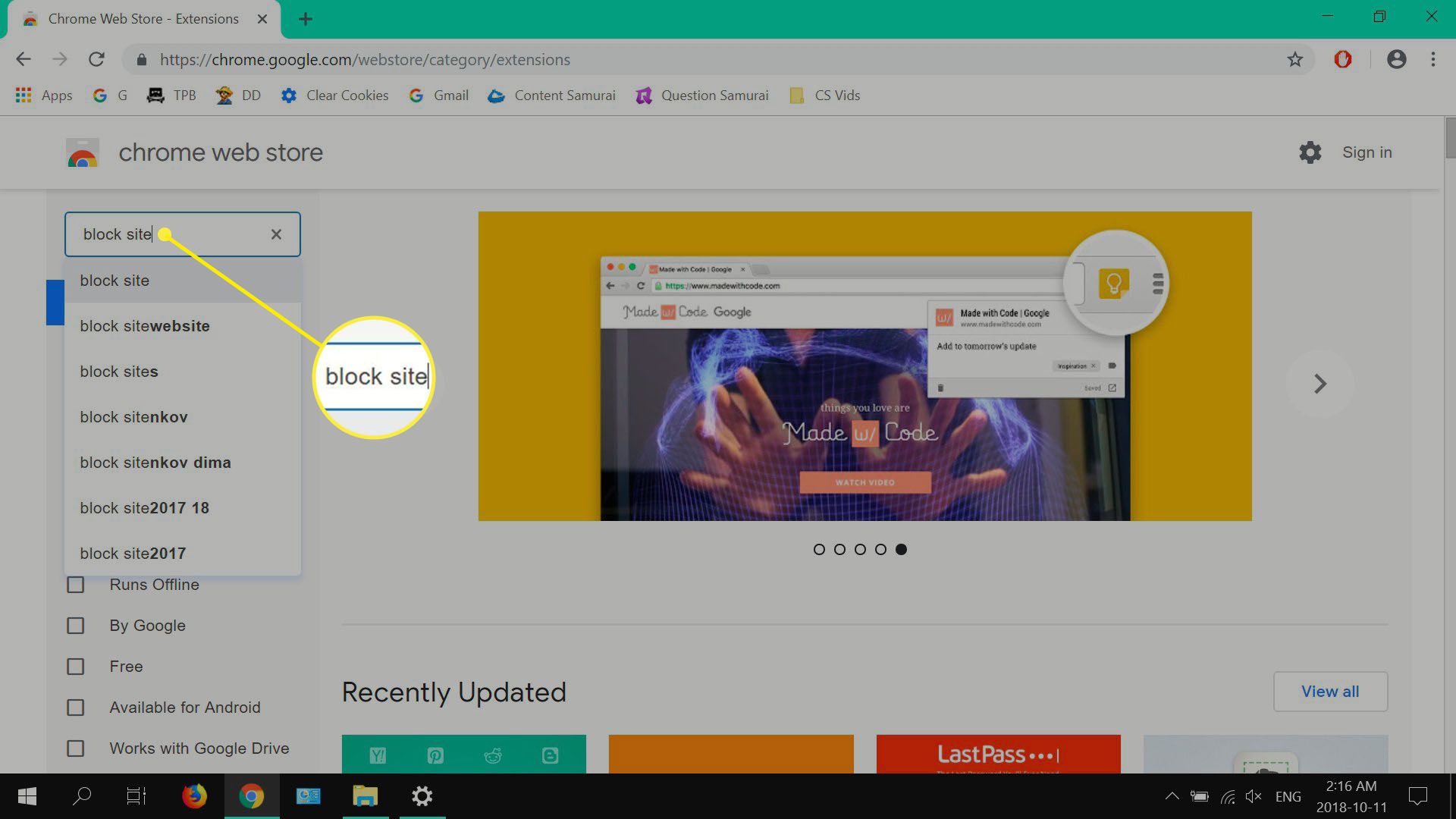Open the Apps bookmark shortcut

coord(44,96)
